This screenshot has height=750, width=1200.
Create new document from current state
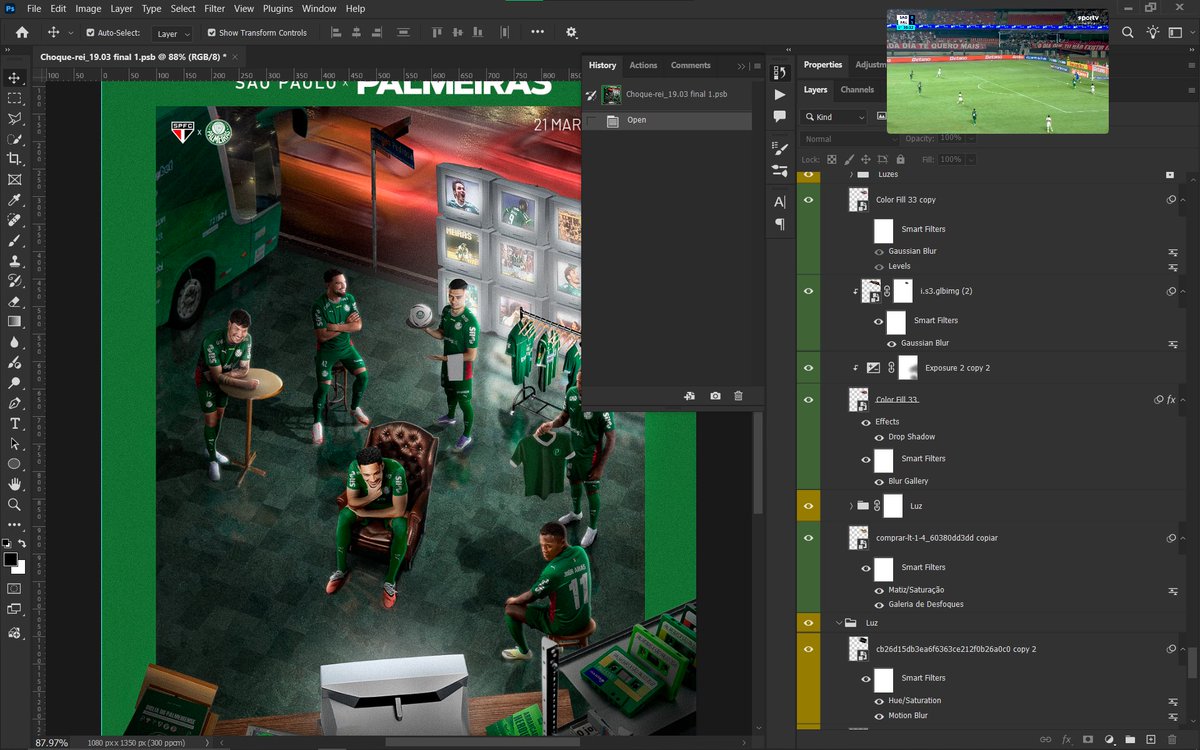(690, 396)
